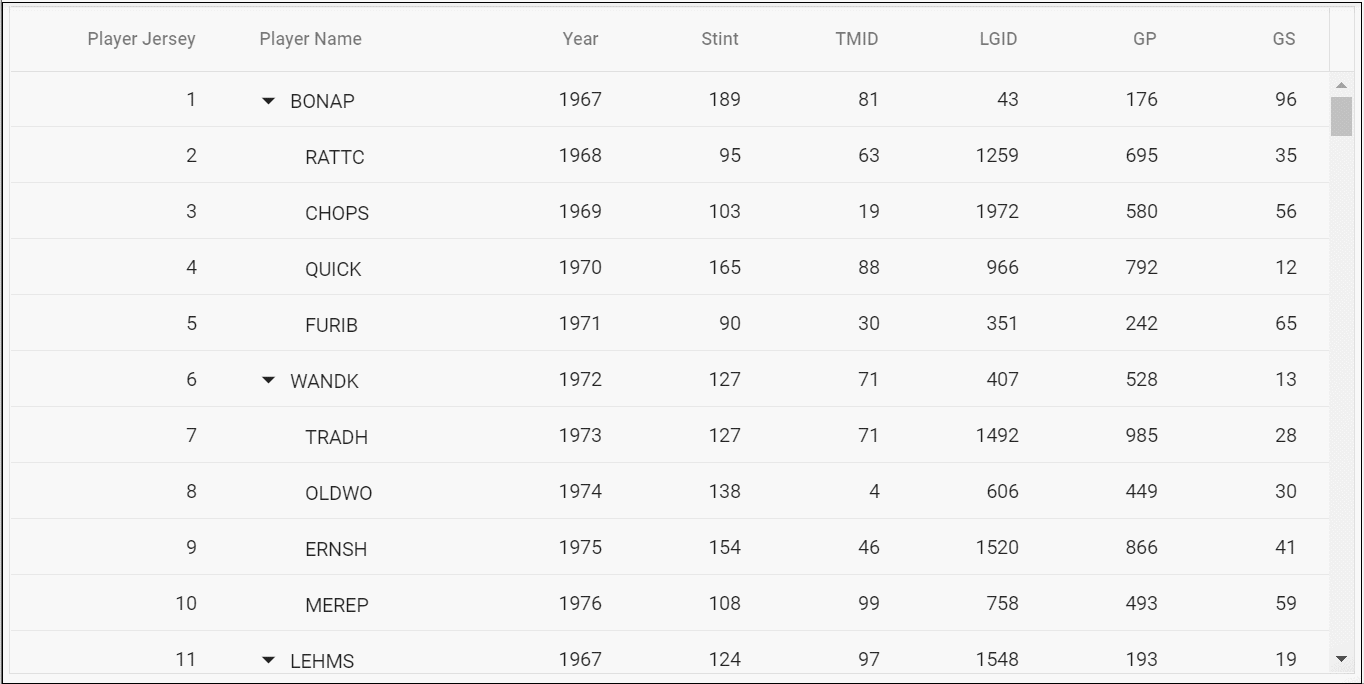Sort by Player Name column header
The image size is (1364, 684).
click(x=310, y=39)
